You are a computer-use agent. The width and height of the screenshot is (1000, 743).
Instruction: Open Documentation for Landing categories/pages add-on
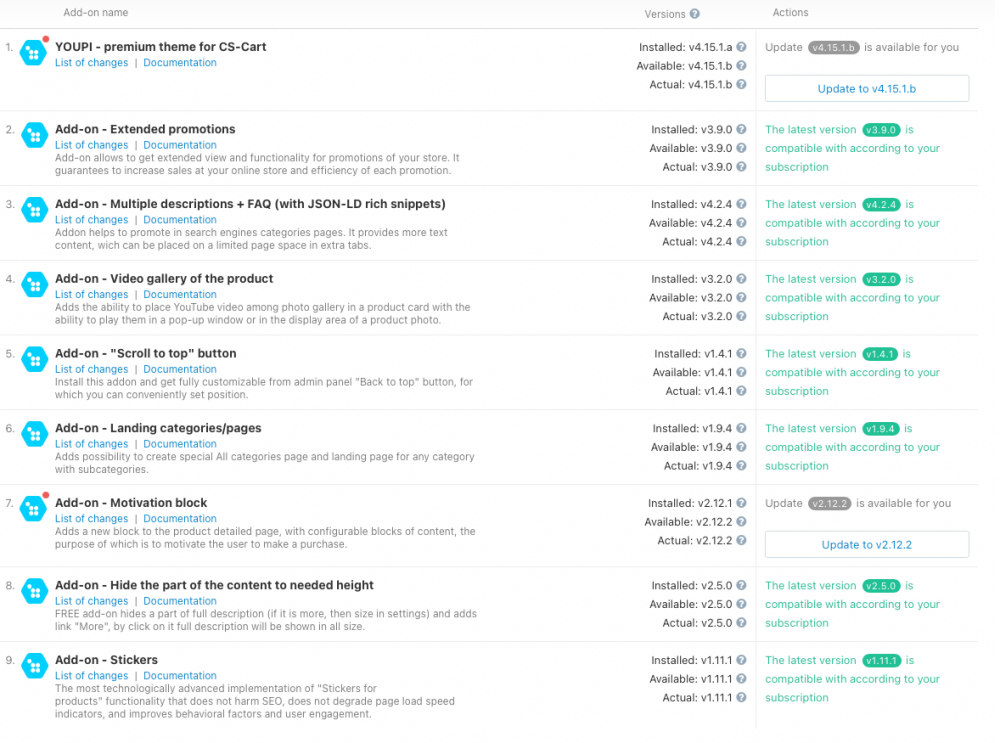pyautogui.click(x=180, y=444)
